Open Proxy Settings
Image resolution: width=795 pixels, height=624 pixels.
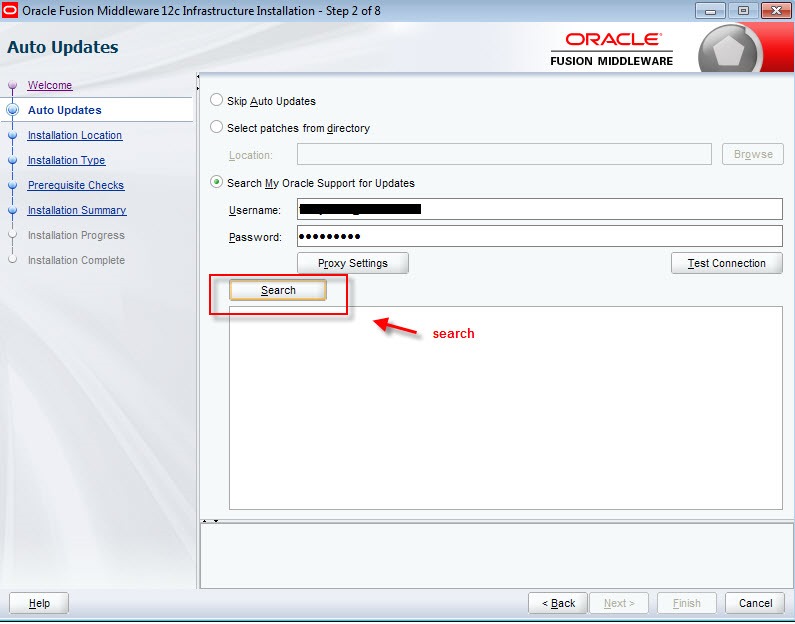coord(352,263)
